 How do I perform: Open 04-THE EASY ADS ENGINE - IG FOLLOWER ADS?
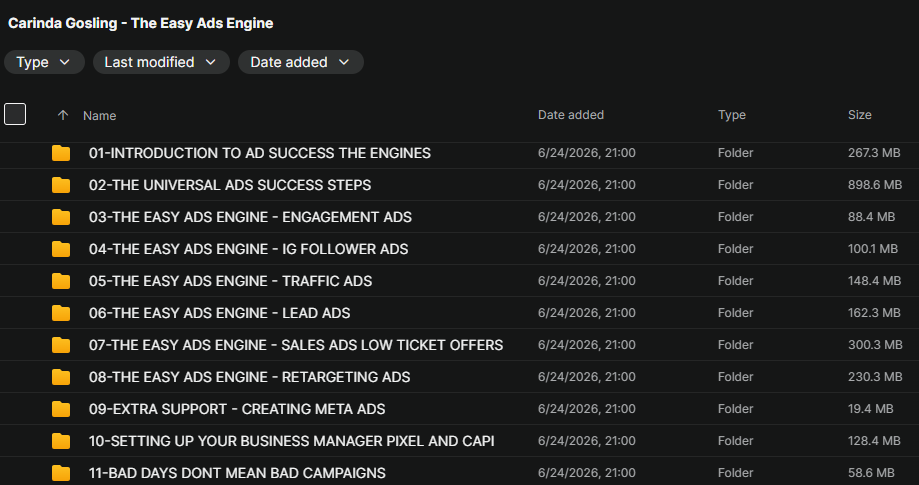pyautogui.click(x=249, y=249)
